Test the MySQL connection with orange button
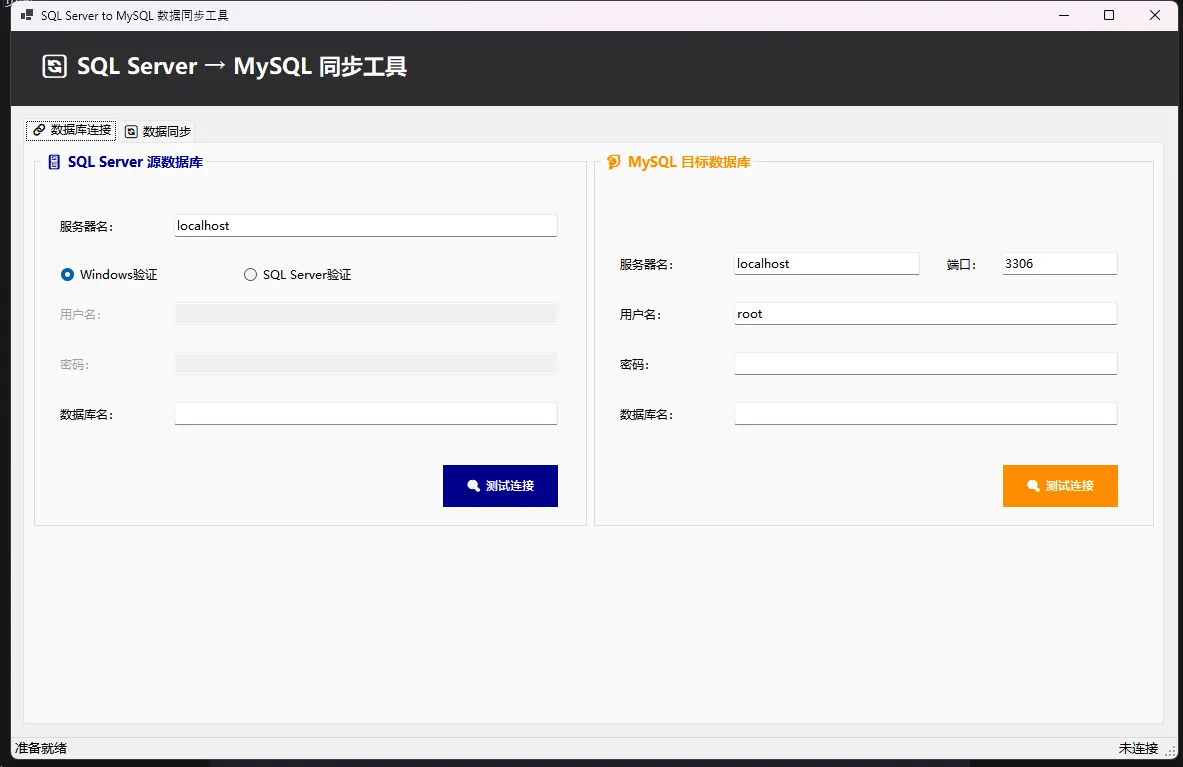 1060,486
